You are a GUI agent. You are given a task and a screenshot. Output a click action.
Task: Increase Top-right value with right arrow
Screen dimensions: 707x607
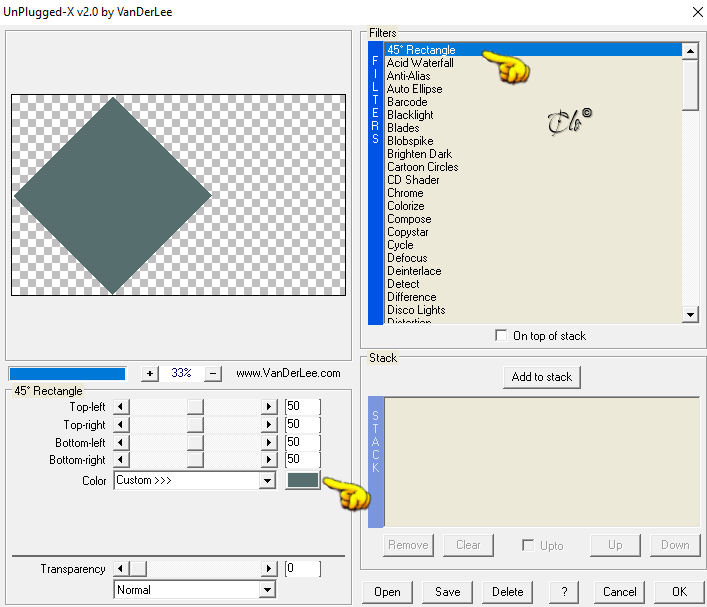tap(269, 424)
